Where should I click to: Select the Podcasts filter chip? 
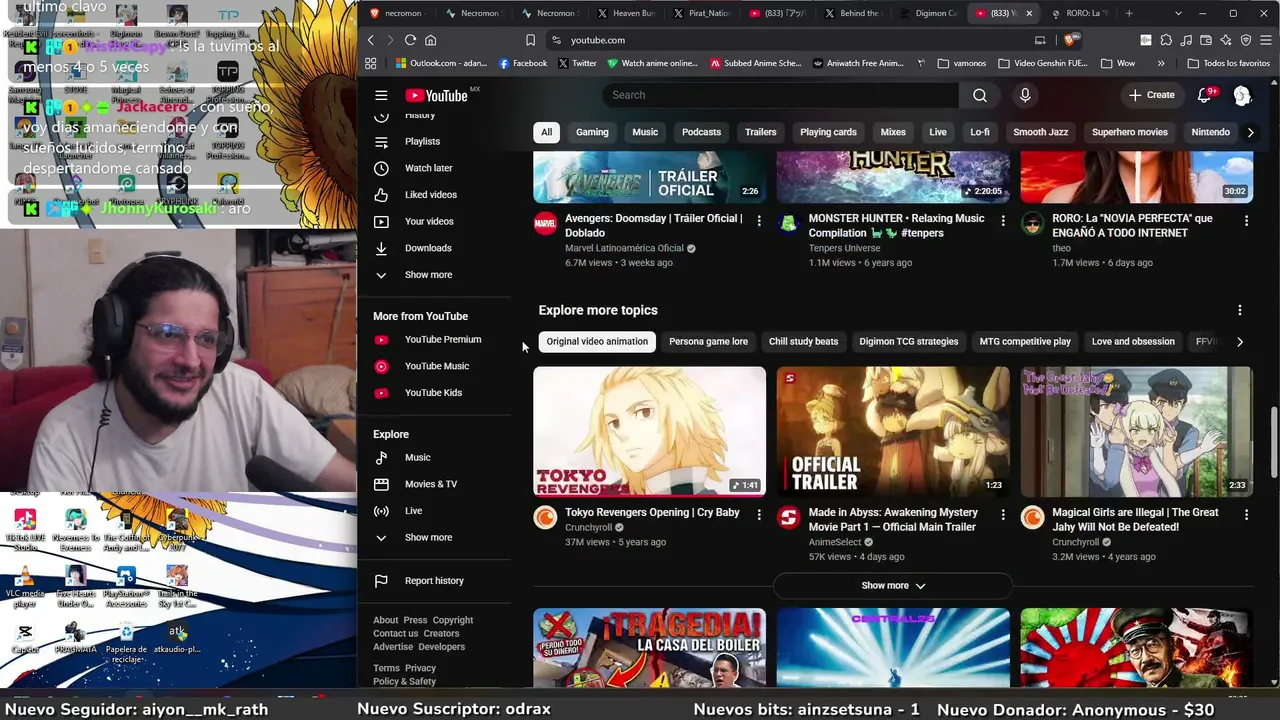pos(701,132)
